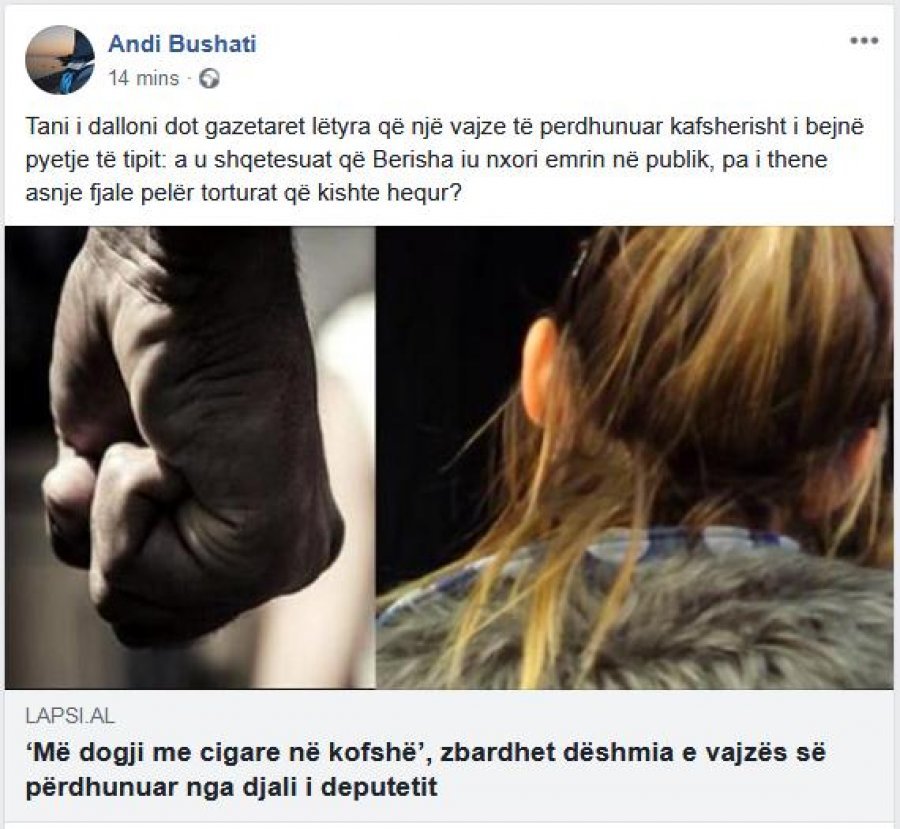The width and height of the screenshot is (900, 829).
Task: Open the three-dots post options menu
Action: coord(864,41)
